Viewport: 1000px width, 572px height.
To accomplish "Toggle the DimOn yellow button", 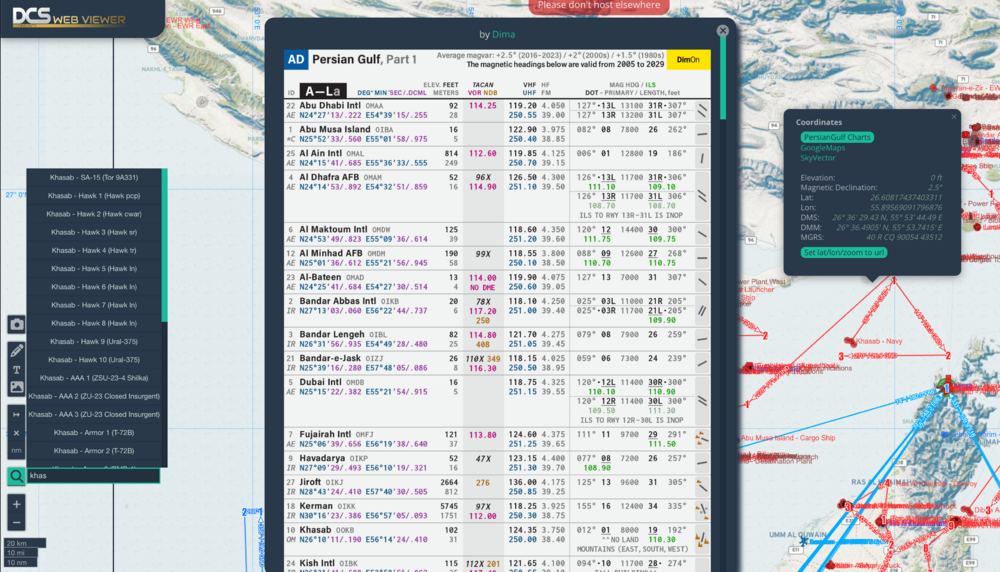I will [x=688, y=60].
